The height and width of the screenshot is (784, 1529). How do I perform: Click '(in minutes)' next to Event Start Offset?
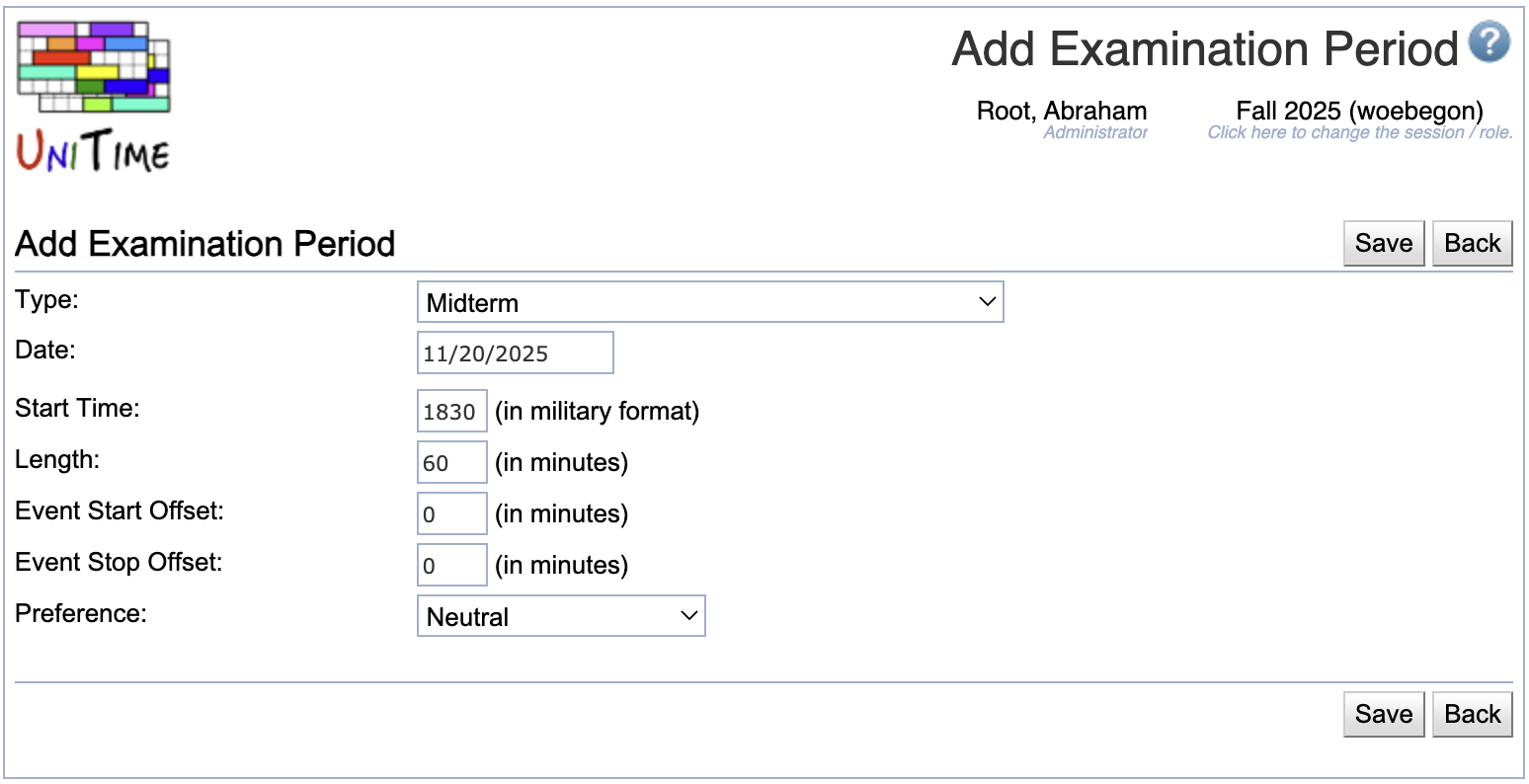562,514
